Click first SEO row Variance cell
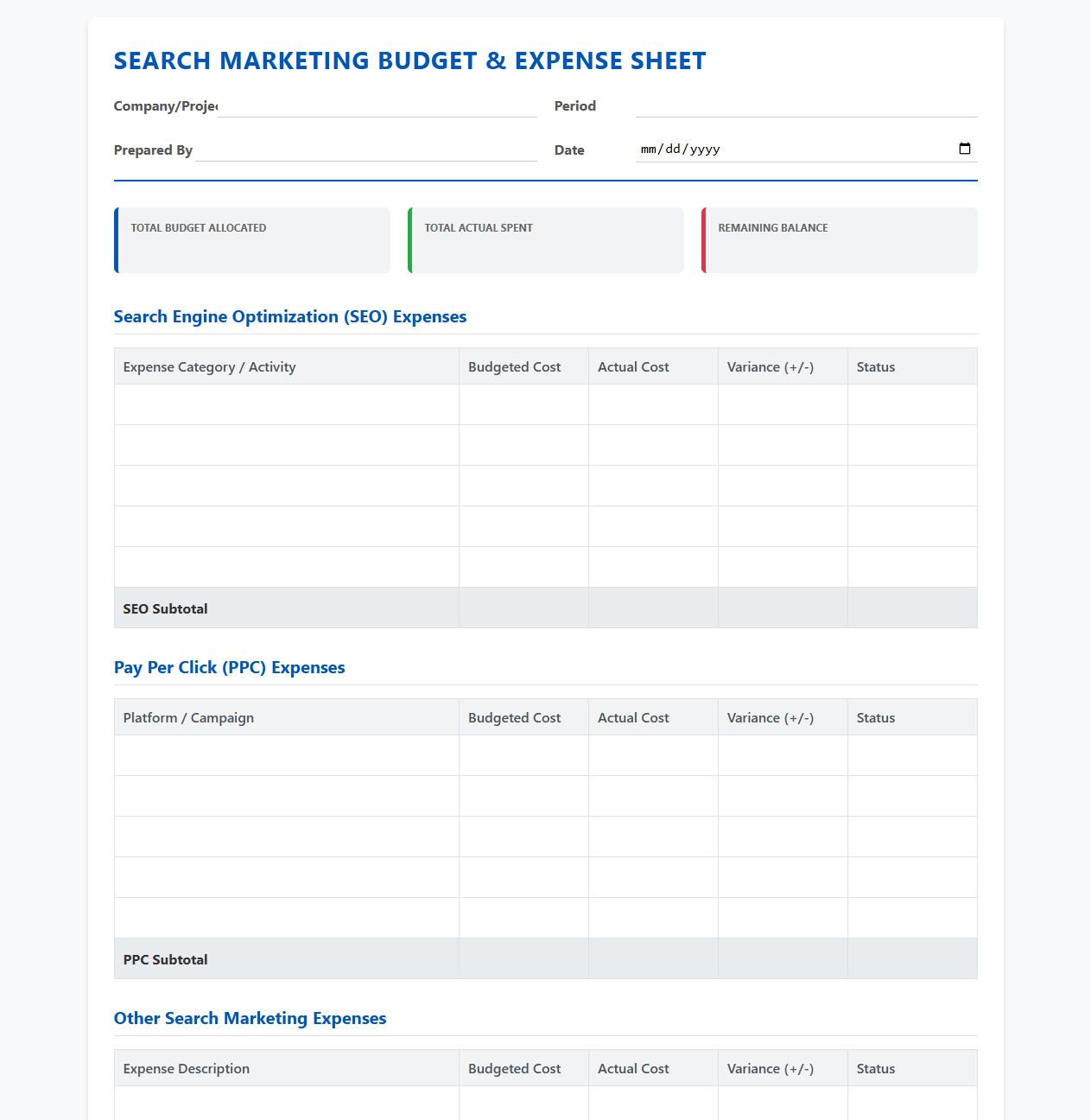This screenshot has height=1120, width=1091. [783, 404]
